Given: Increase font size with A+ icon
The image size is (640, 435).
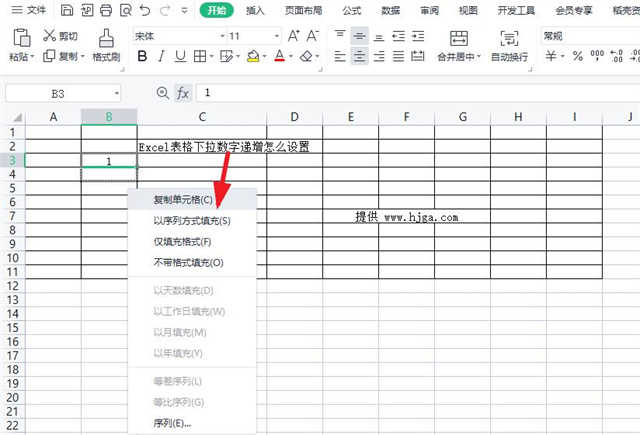Looking at the screenshot, I should pos(293,36).
